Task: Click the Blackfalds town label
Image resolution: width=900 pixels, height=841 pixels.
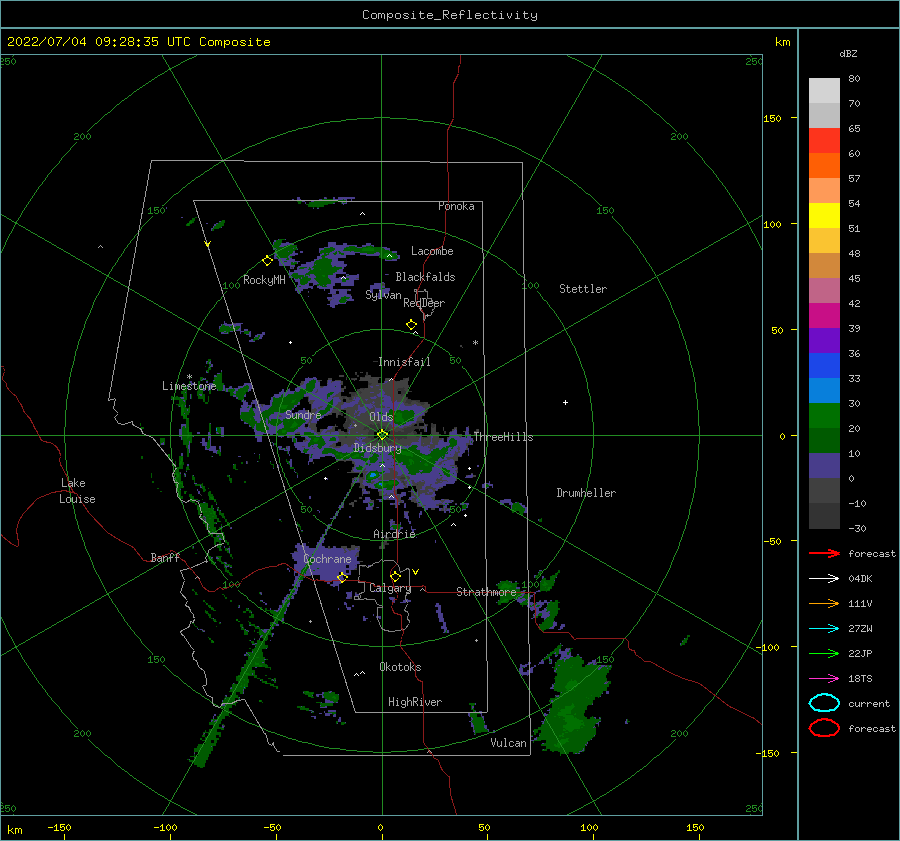Action: [x=425, y=277]
